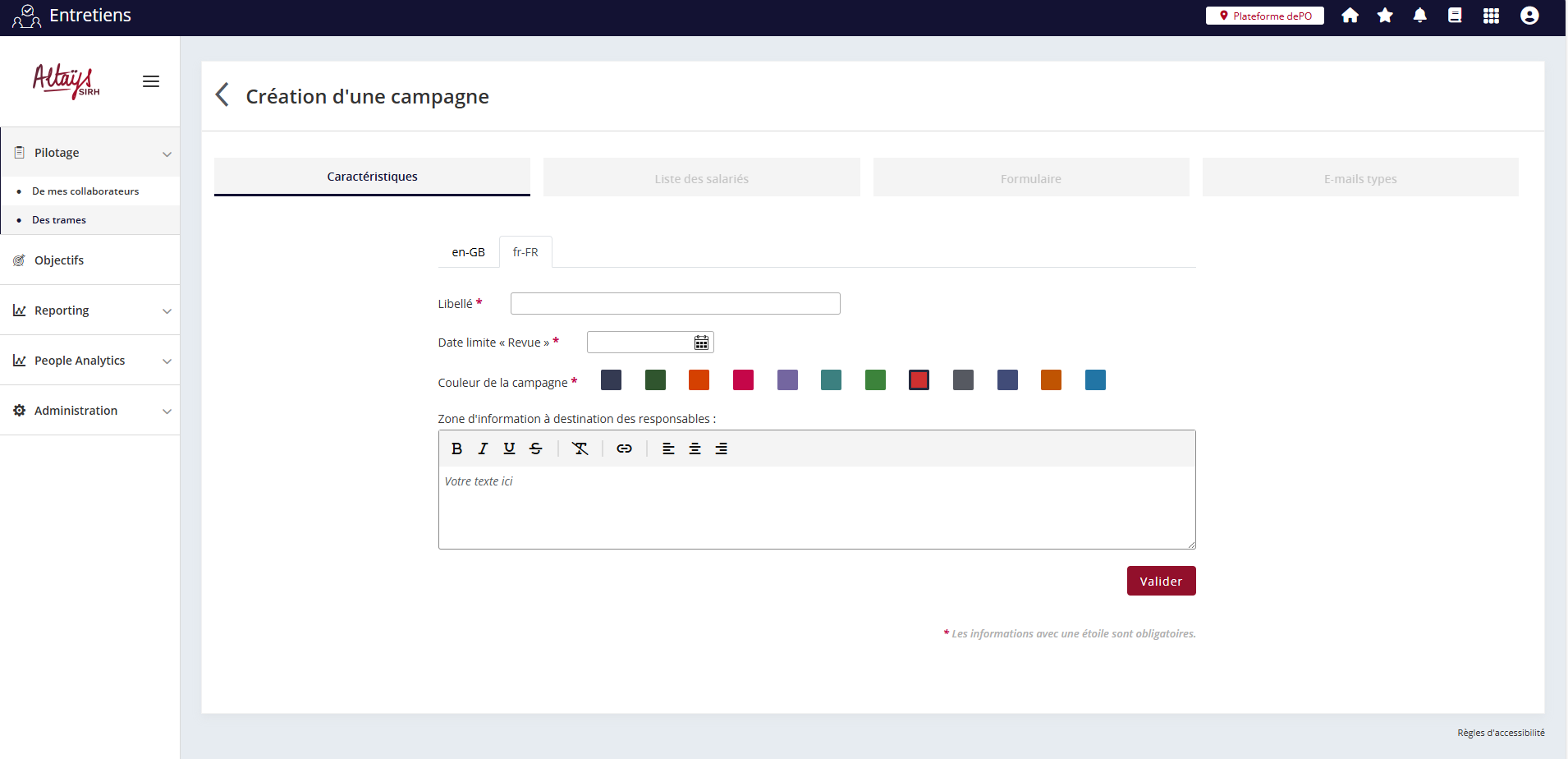Toggle the hamburger sidebar menu

click(151, 81)
